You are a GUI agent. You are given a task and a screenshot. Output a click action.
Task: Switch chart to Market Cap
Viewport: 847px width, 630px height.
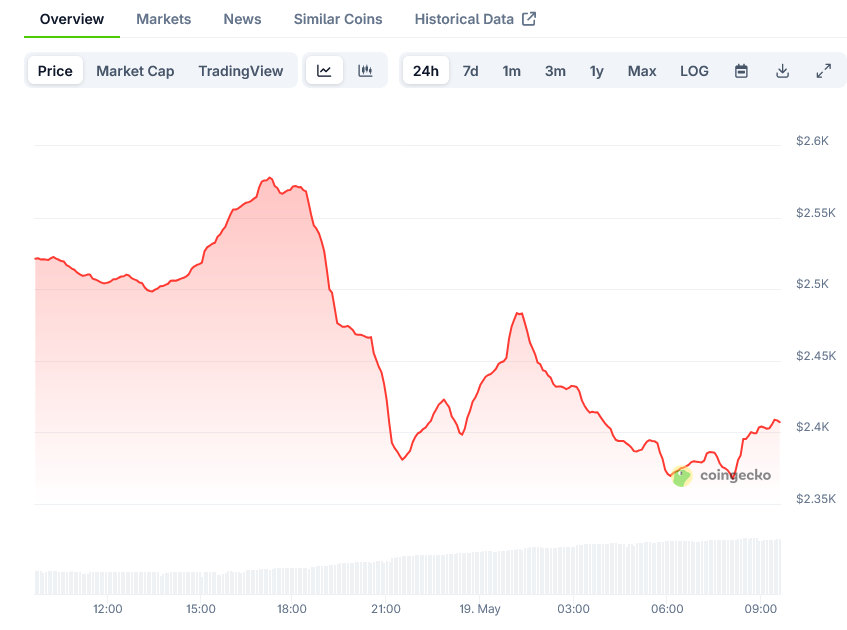[135, 71]
